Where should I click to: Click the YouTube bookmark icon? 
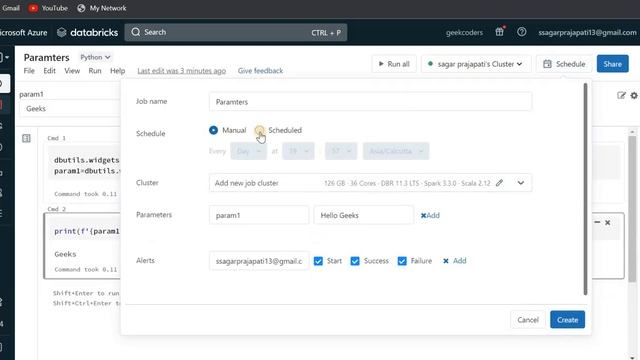pyautogui.click(x=33, y=8)
